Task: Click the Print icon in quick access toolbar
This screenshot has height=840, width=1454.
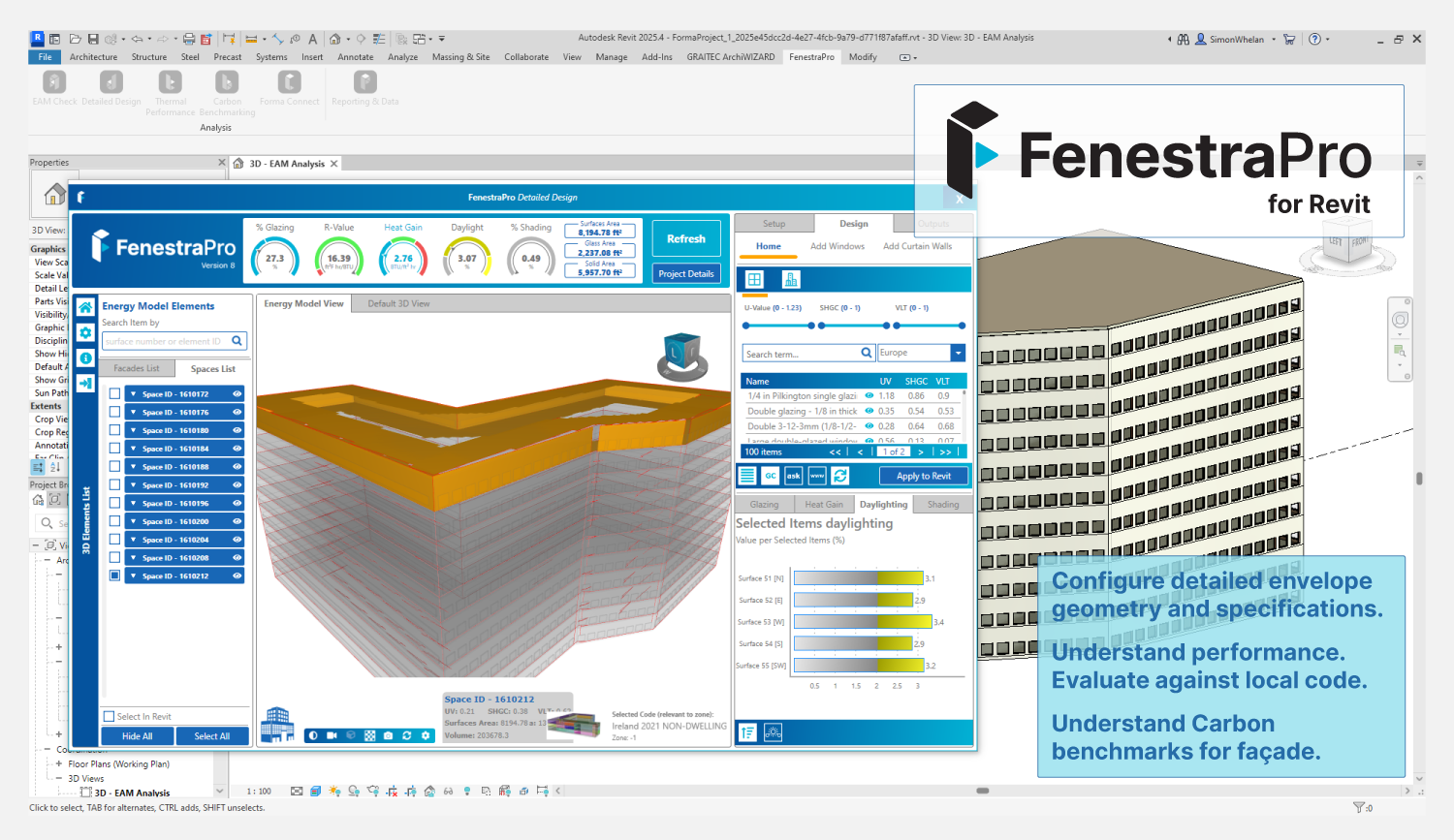Action: tap(189, 39)
